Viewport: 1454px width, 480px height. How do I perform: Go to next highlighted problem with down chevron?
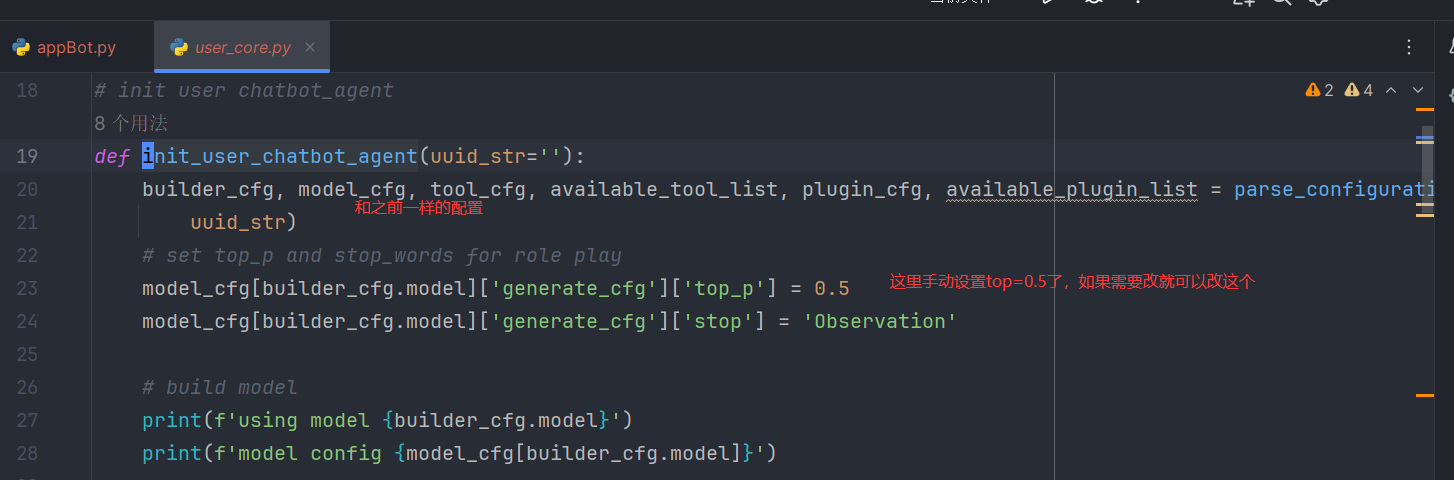point(1418,90)
